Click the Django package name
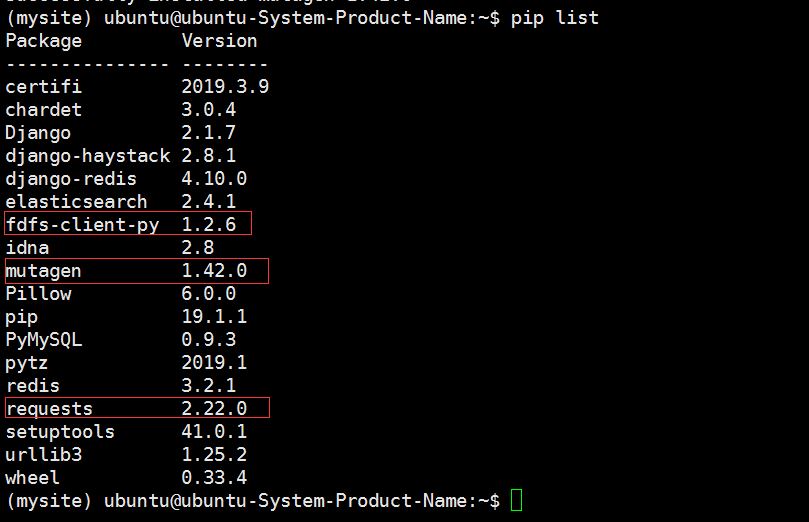This screenshot has height=522, width=809. (38, 133)
